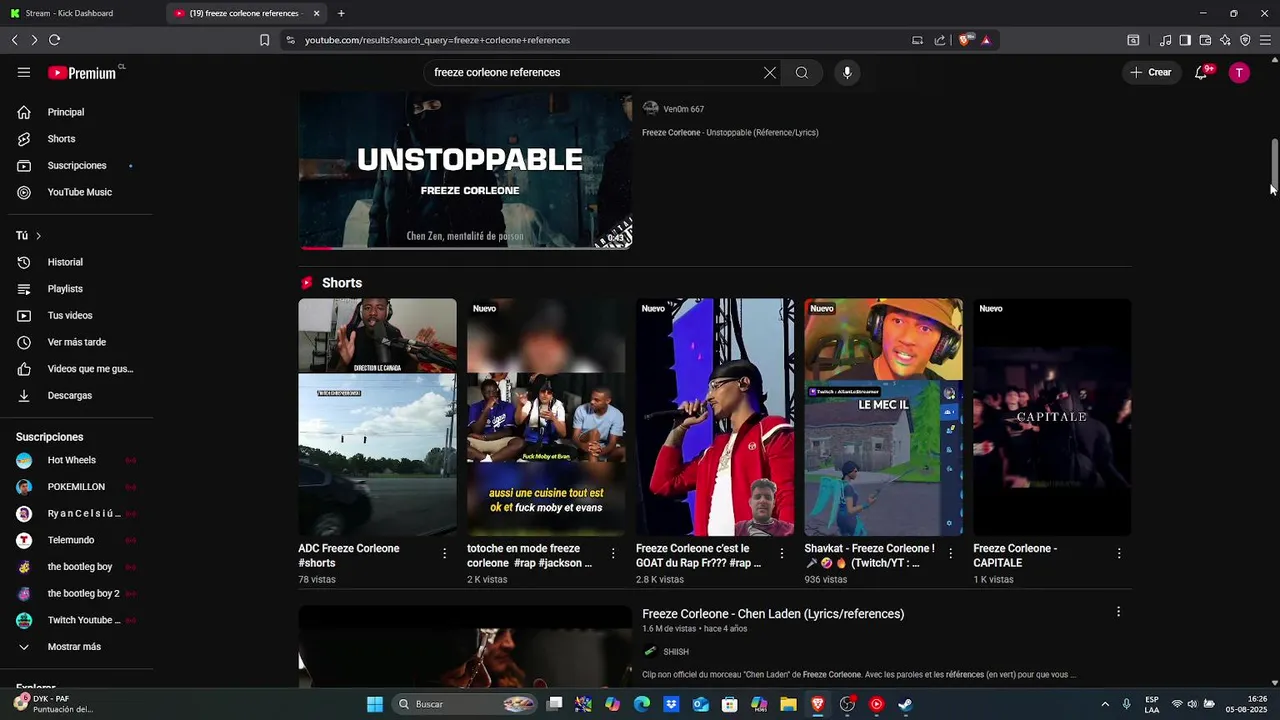Clear the search box with the X icon
The width and height of the screenshot is (1280, 720).
click(770, 72)
